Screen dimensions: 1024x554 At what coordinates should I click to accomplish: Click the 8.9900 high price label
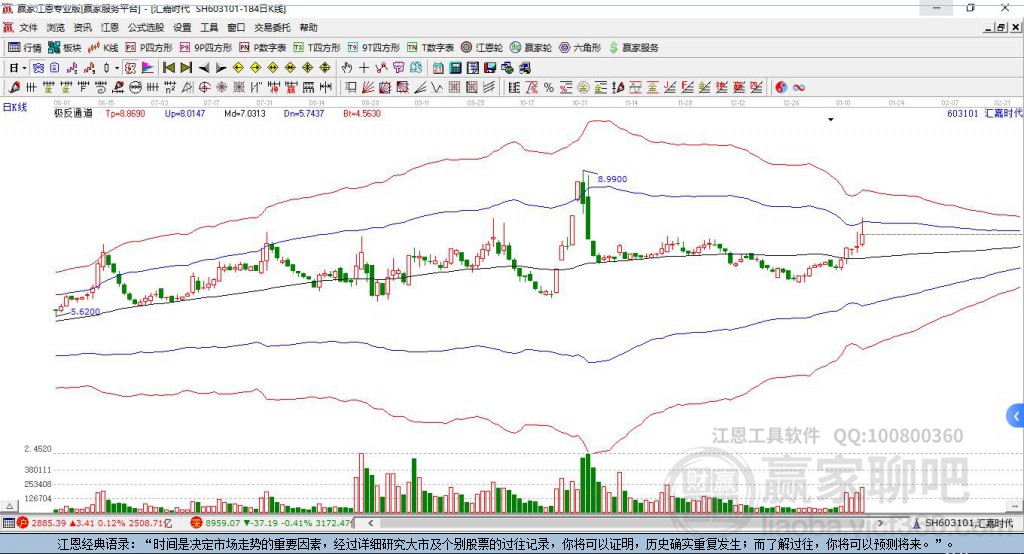click(612, 179)
